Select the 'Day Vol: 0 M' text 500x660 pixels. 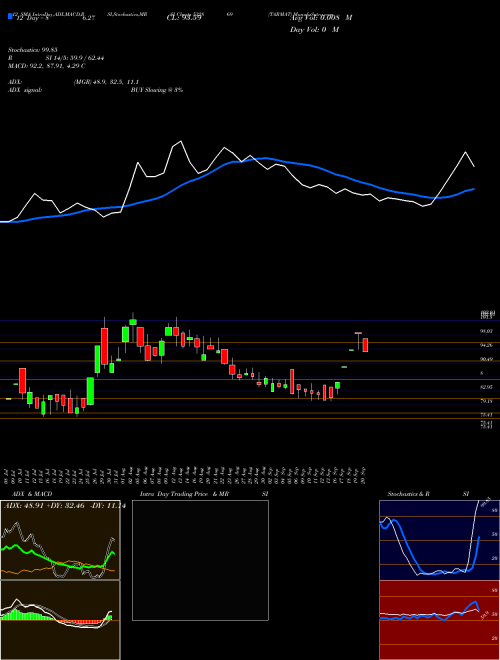(314, 30)
